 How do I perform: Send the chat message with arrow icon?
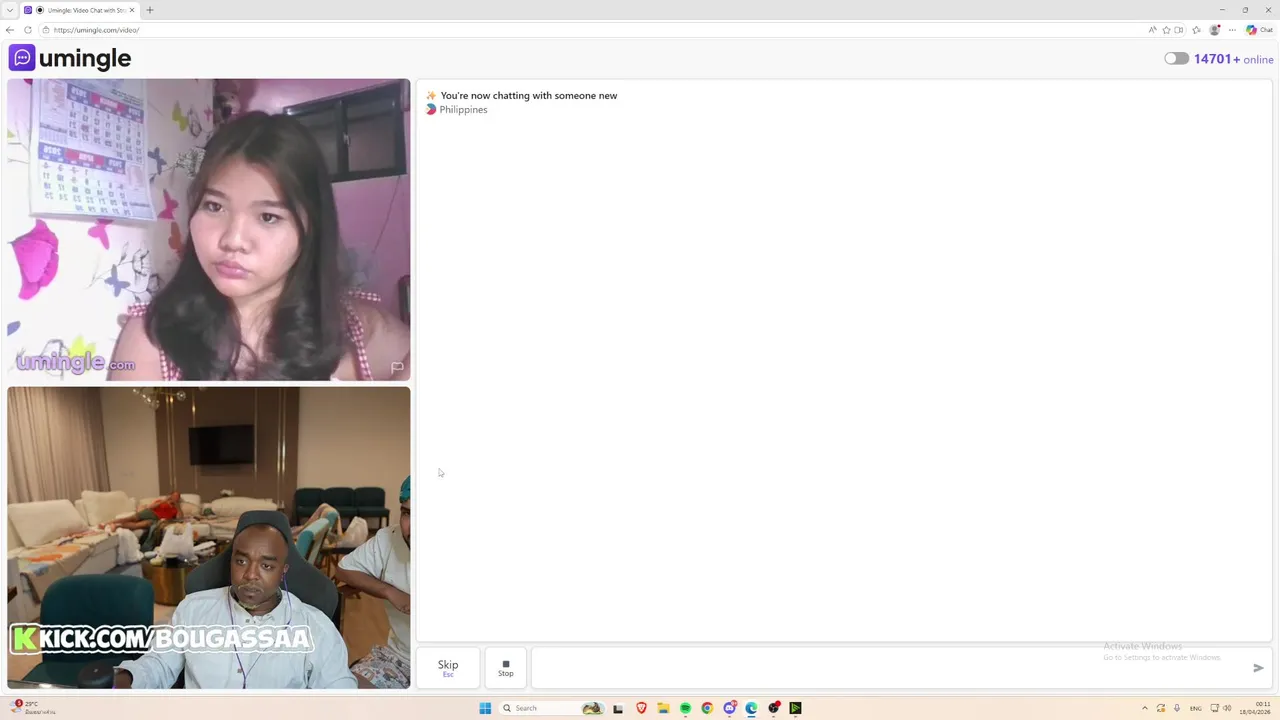[x=1258, y=668]
